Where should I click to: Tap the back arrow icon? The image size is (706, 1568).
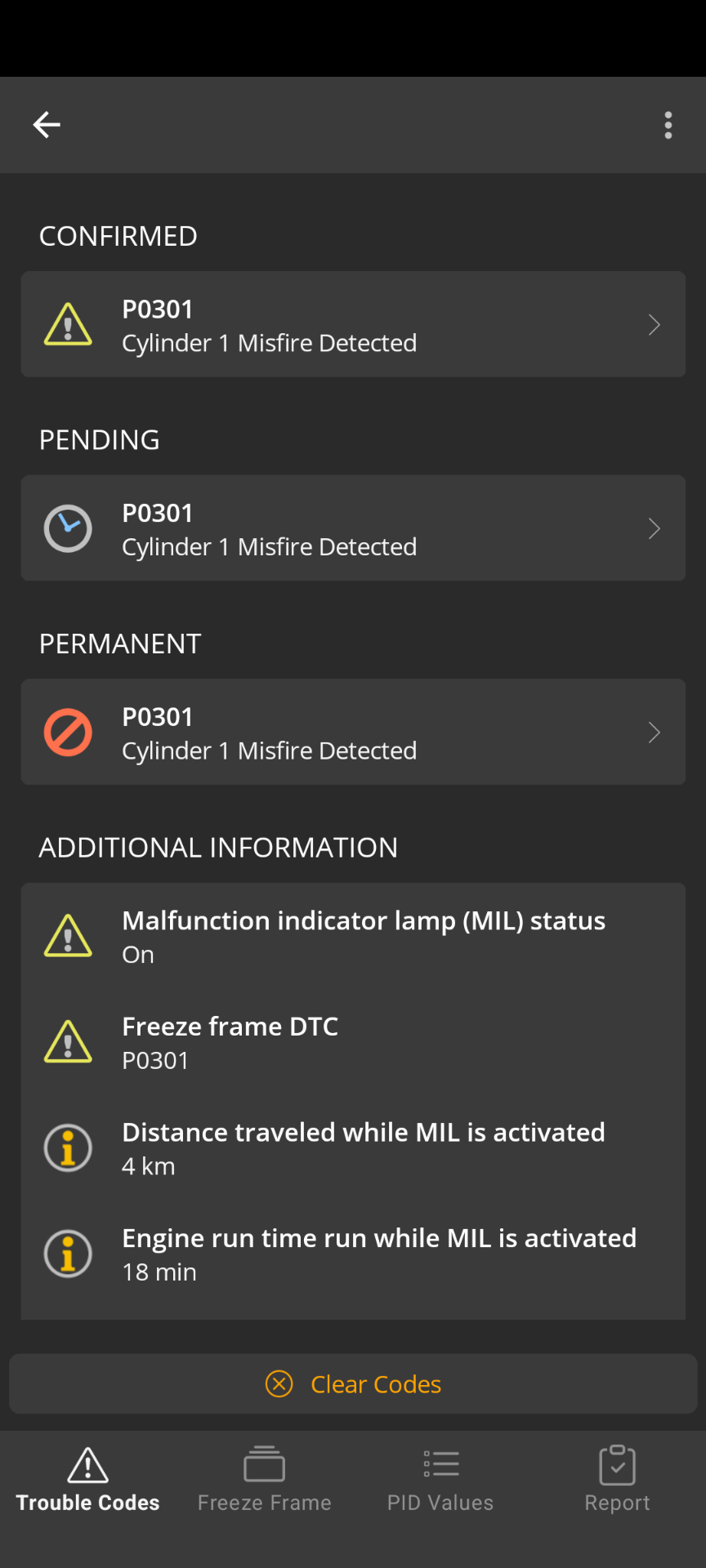pos(47,125)
